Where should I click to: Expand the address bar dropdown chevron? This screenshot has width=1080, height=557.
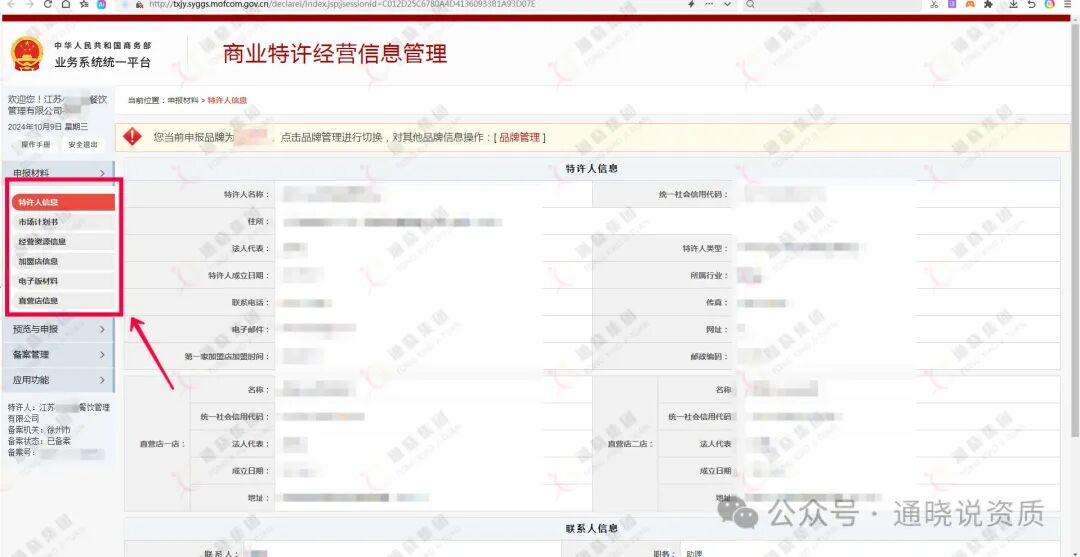[727, 4]
